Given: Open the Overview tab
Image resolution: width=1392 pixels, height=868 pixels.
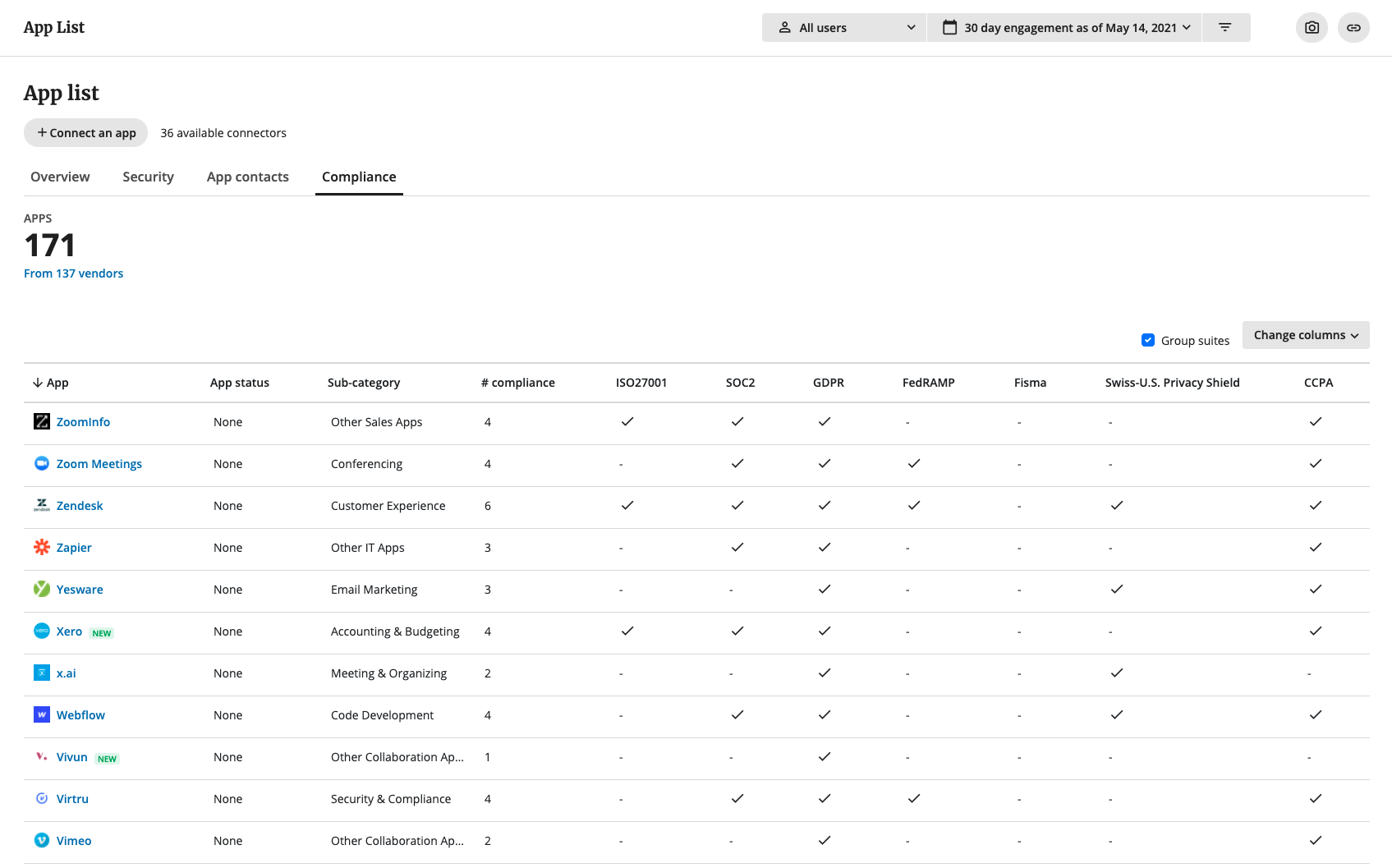Looking at the screenshot, I should [x=60, y=177].
